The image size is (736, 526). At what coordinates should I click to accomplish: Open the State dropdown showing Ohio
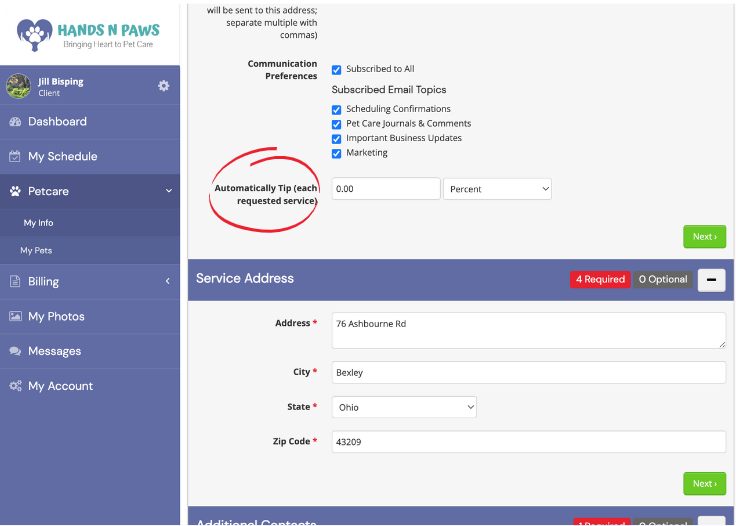pyautogui.click(x=404, y=407)
